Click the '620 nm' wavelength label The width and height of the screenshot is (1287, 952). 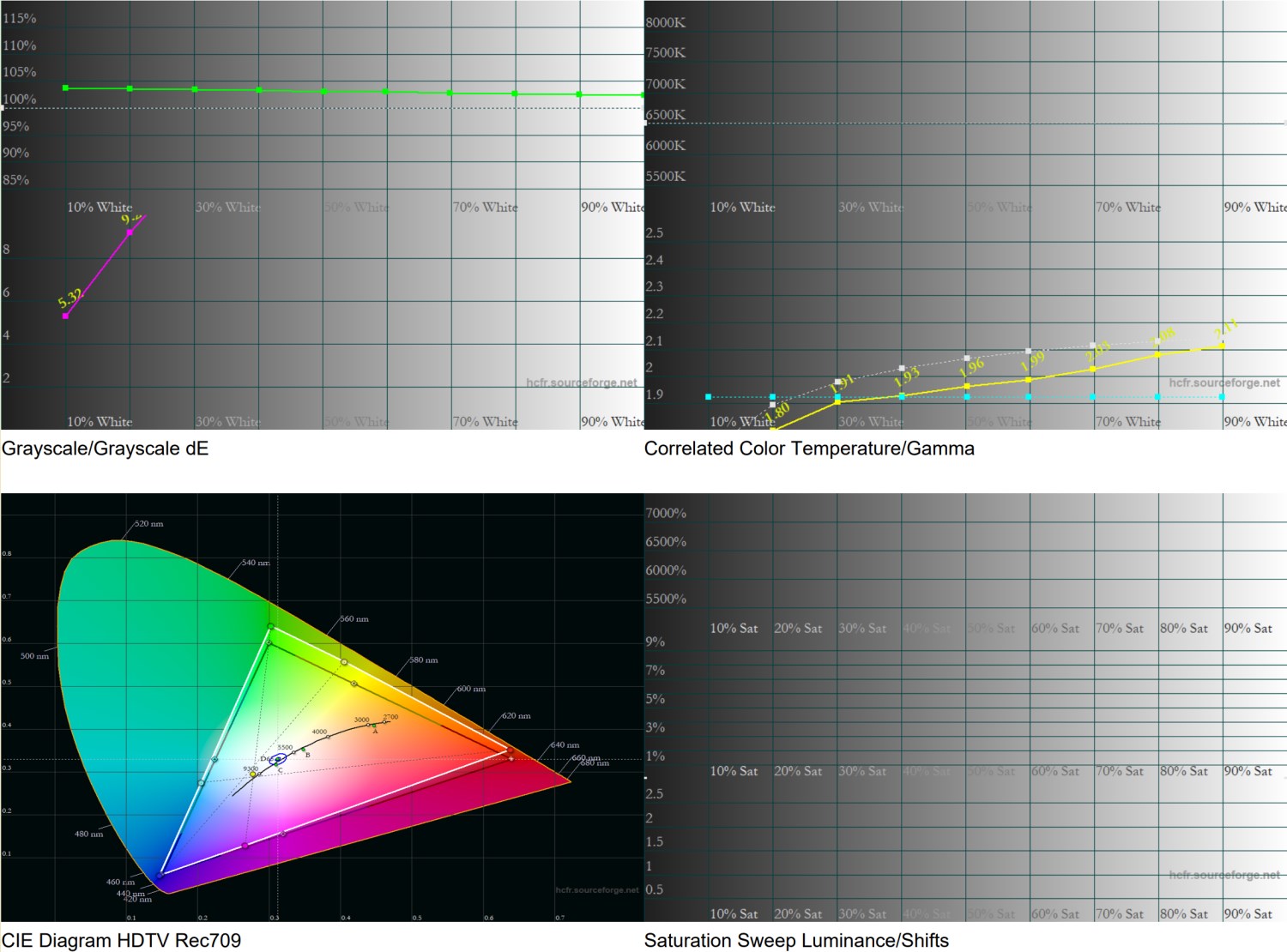pyautogui.click(x=517, y=715)
